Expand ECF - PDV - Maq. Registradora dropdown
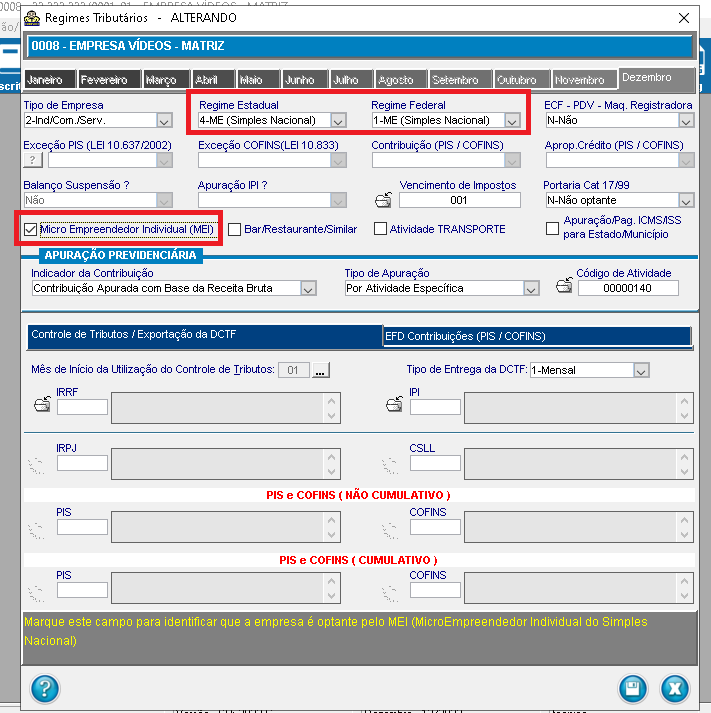711x713 pixels. (x=686, y=121)
